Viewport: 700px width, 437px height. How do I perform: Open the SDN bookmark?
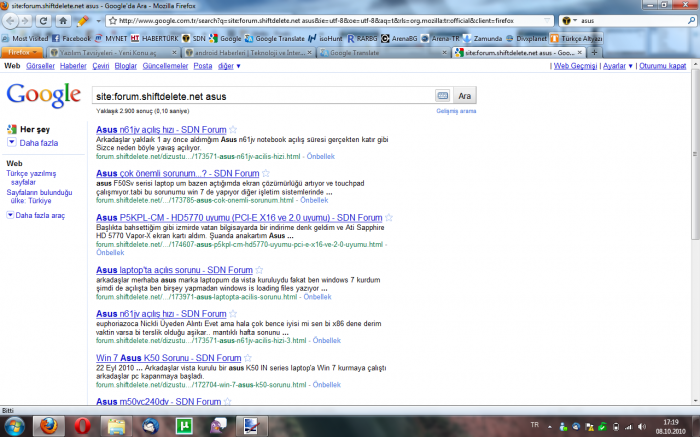click(194, 38)
